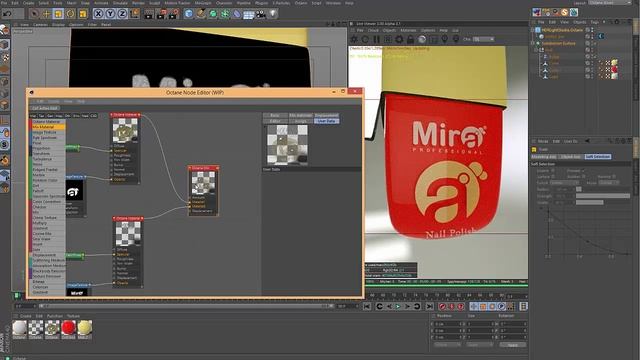Click the Position X input field
Viewport: 640px width, 360px height.
[449, 324]
